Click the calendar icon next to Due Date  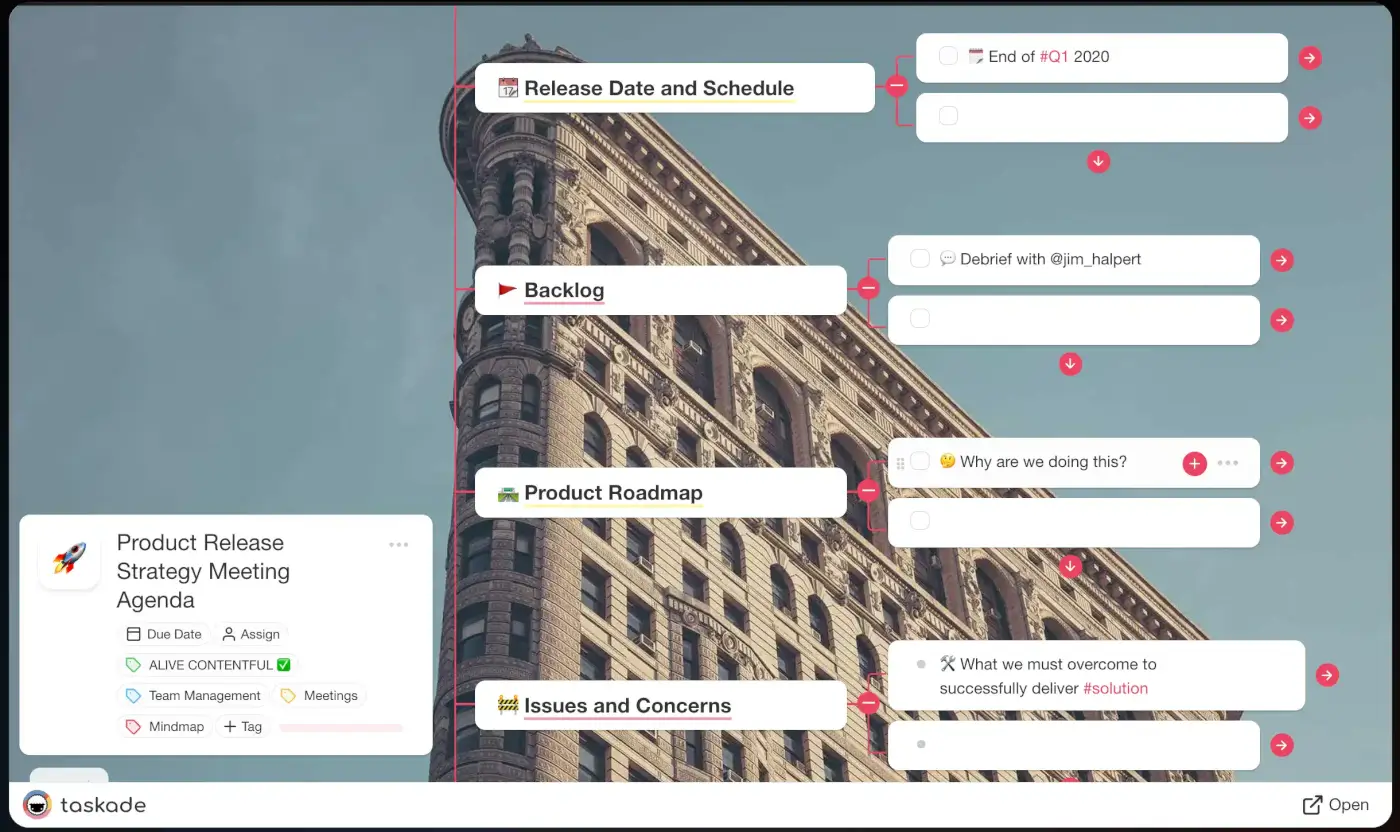135,634
